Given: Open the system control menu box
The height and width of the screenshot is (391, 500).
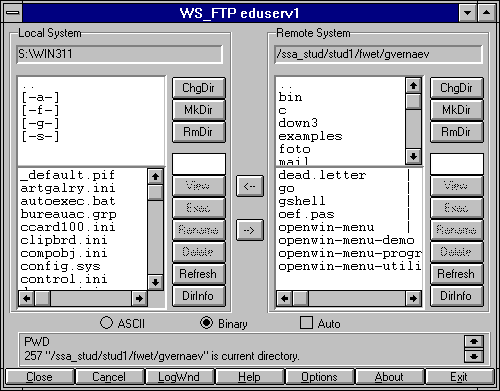Looking at the screenshot, I should click(x=13, y=13).
